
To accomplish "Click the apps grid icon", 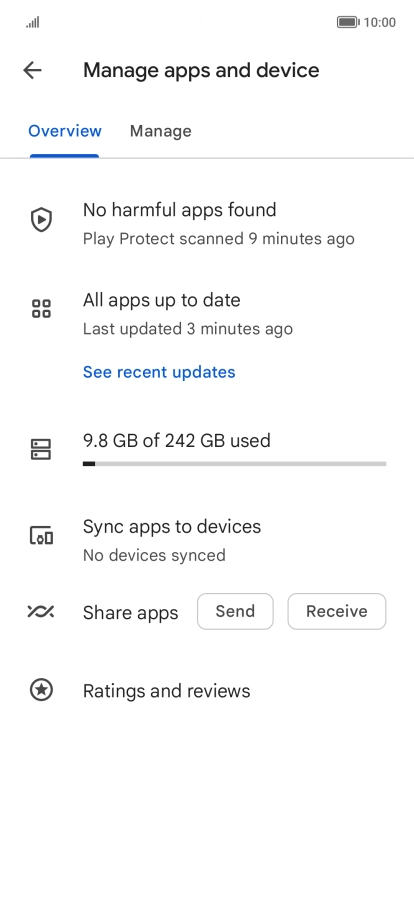I will click(41, 309).
